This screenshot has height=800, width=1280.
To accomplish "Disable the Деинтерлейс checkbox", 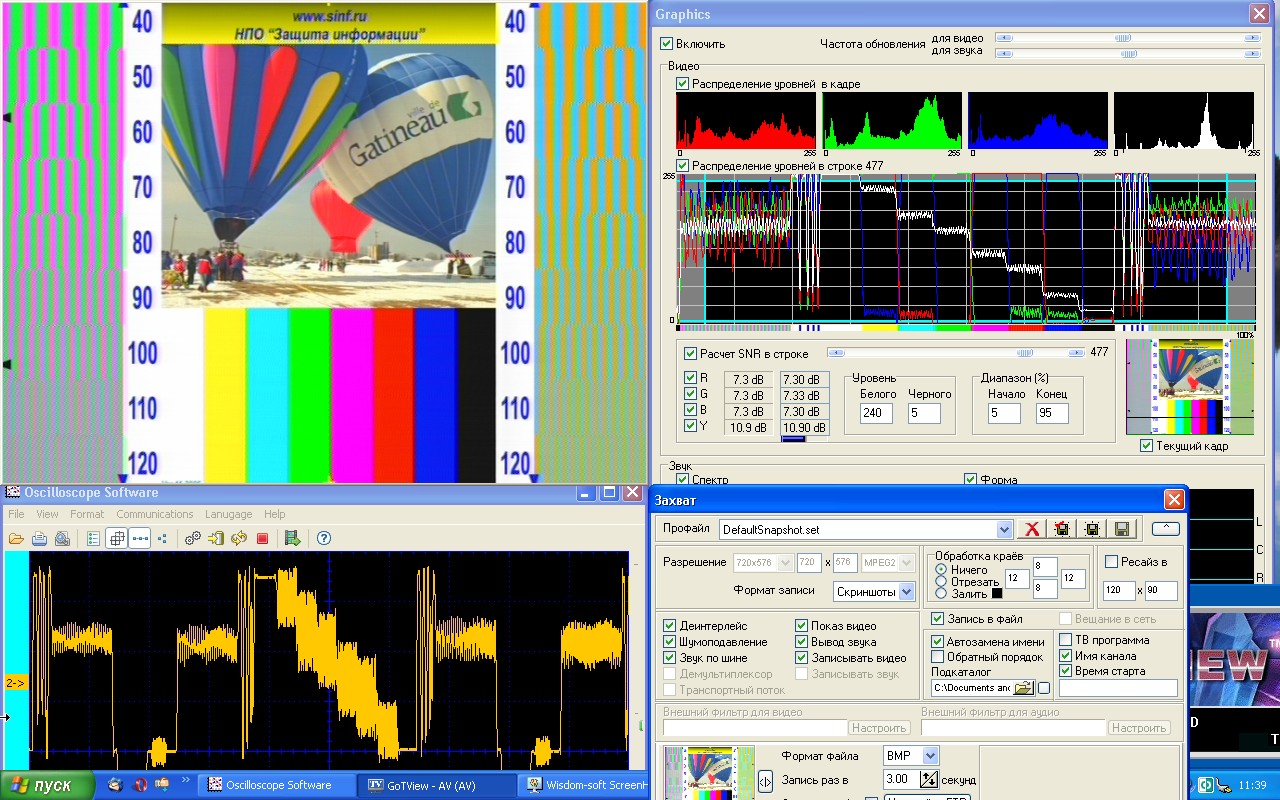I will pos(670,626).
